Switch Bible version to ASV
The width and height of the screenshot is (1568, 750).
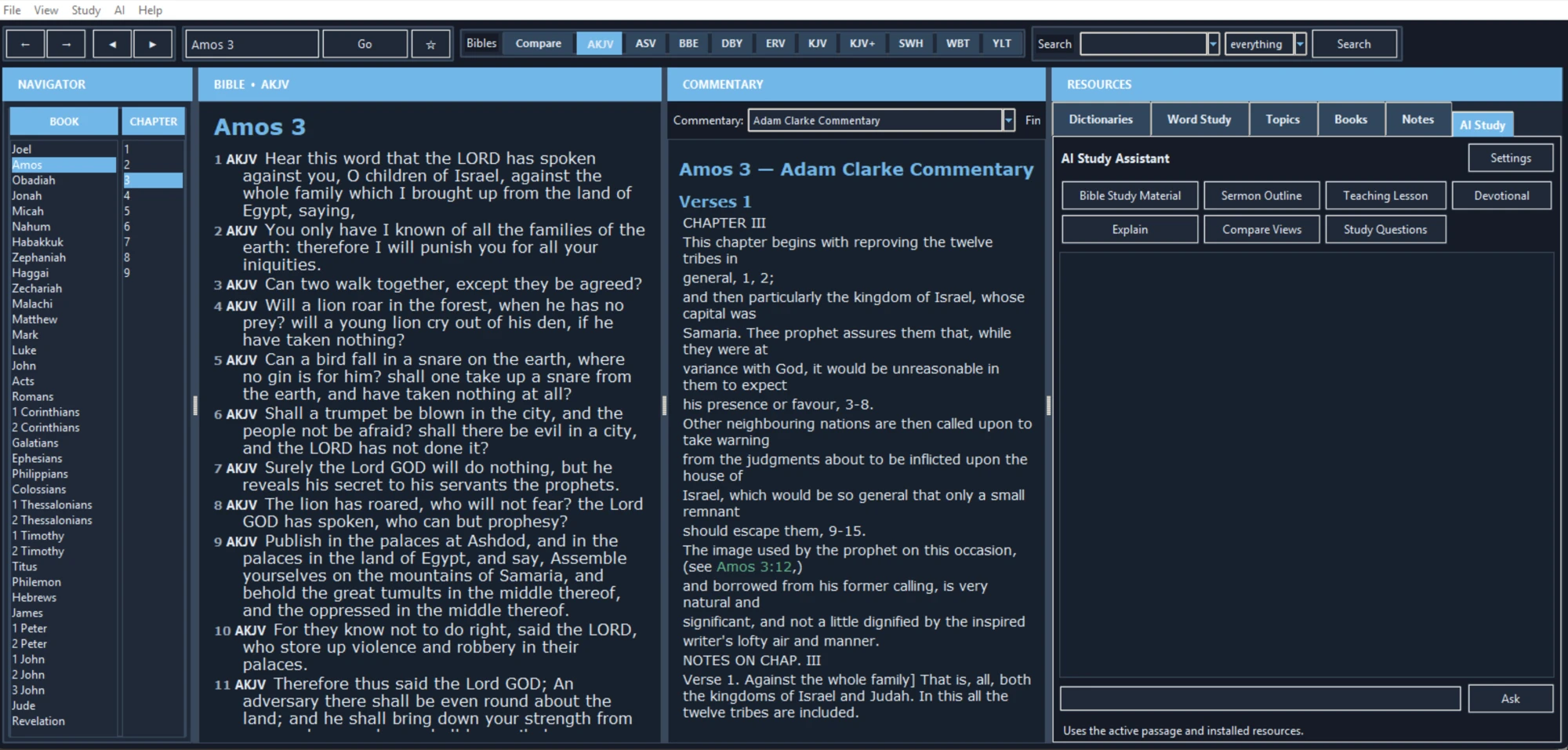pos(645,43)
